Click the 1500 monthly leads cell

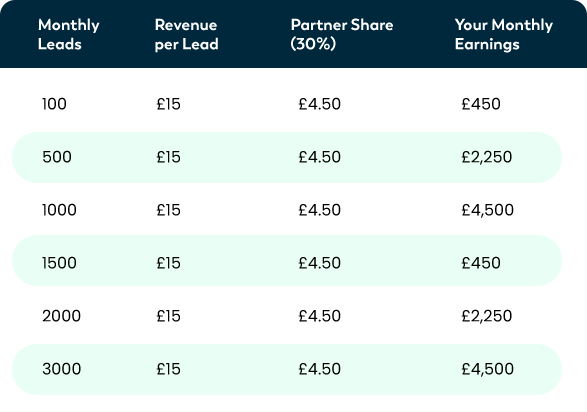59,263
